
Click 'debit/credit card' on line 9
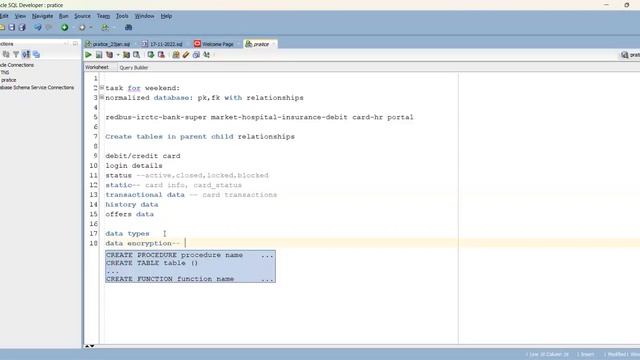[143, 156]
